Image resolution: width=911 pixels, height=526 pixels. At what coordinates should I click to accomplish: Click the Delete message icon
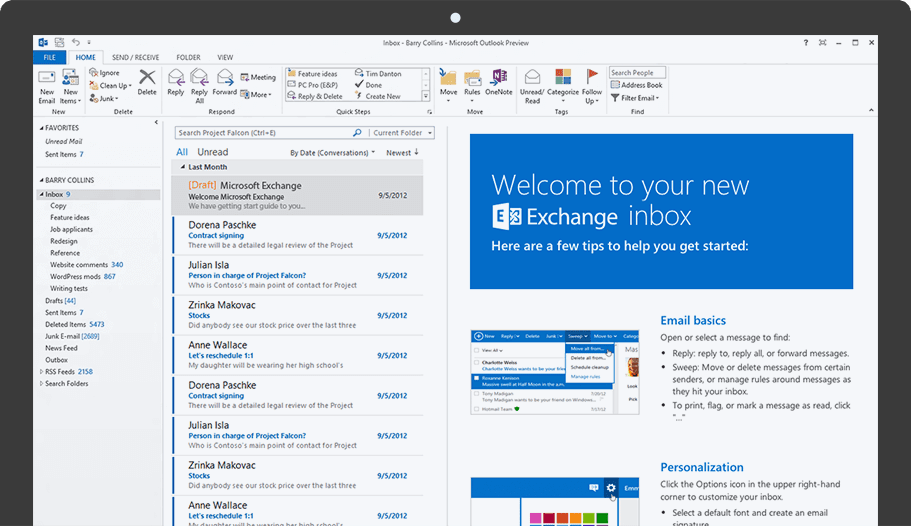(x=147, y=80)
